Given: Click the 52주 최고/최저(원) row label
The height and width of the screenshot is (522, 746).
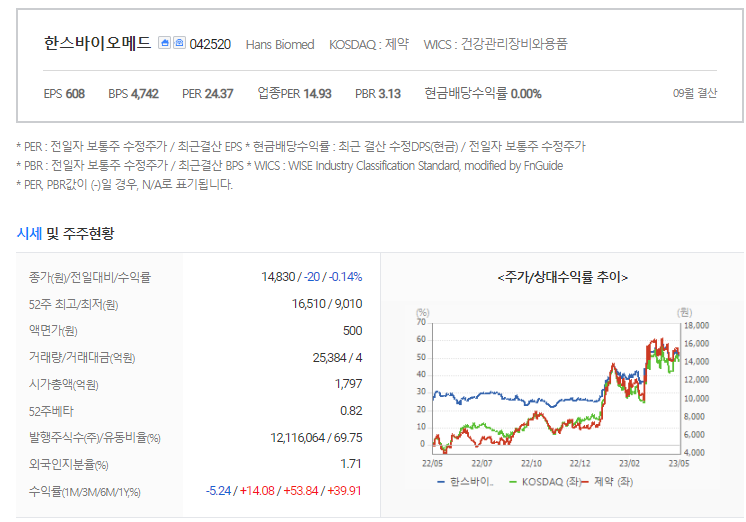Looking at the screenshot, I should pyautogui.click(x=73, y=304).
